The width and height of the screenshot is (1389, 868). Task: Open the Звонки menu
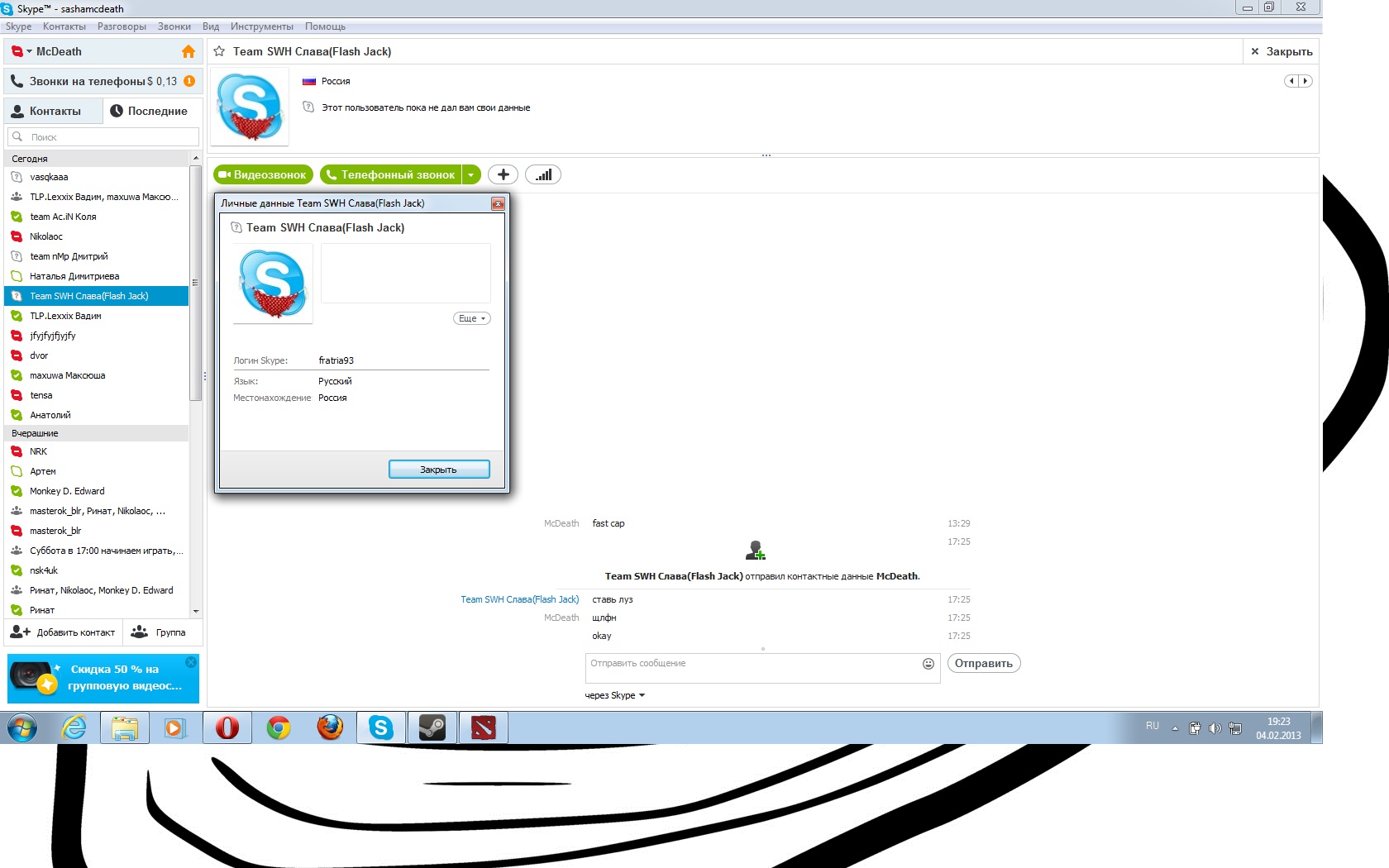[x=174, y=26]
